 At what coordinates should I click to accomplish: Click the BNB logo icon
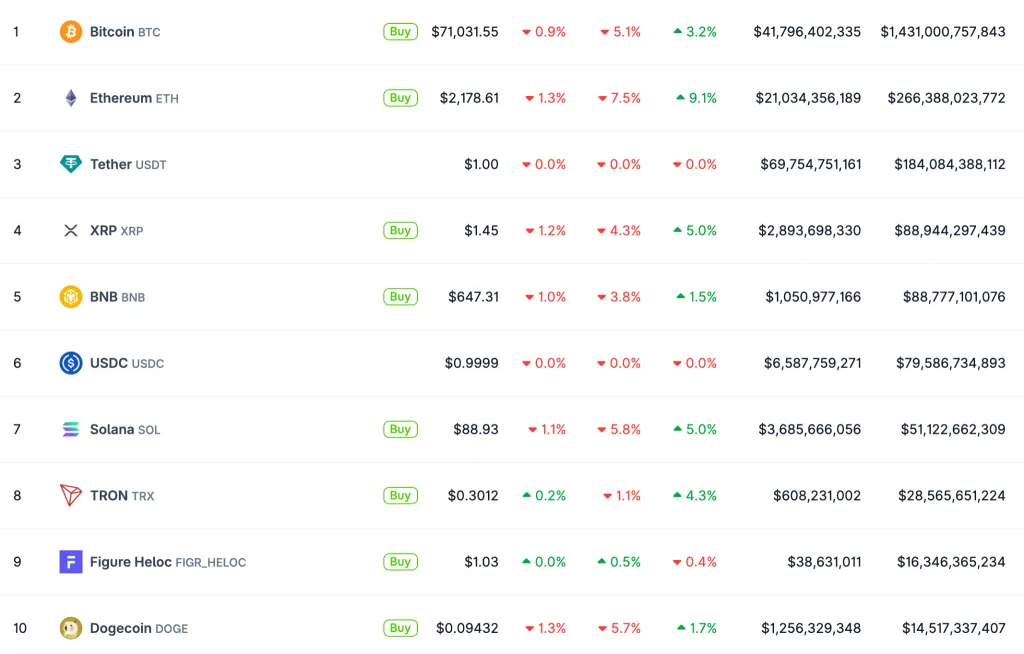[70, 297]
